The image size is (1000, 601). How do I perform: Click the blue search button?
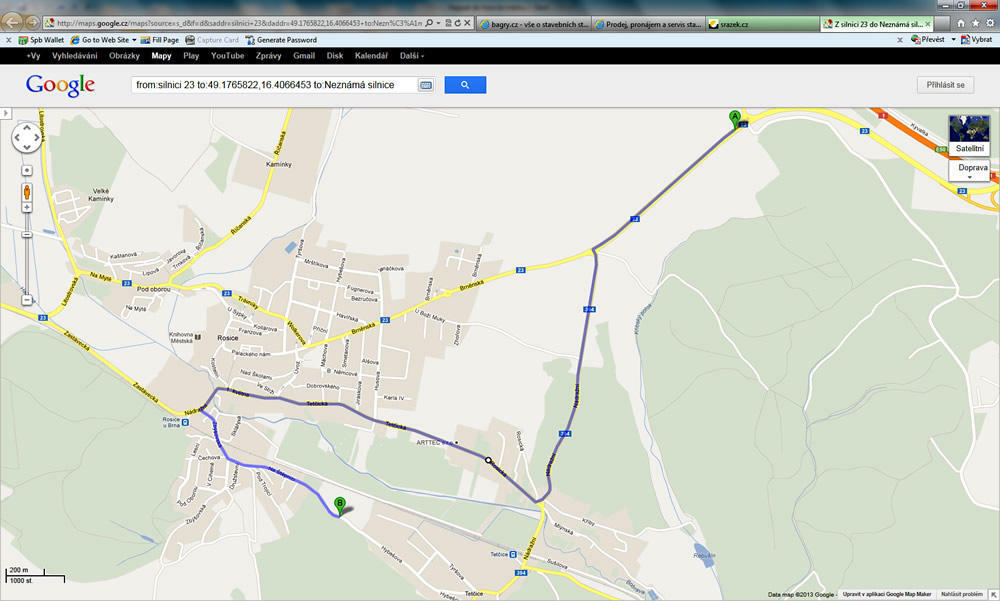465,85
